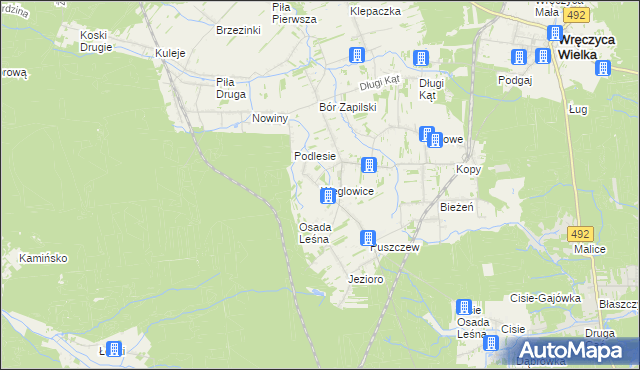Click road 492 shield near Wręczyca Mała
Screen dimensions: 640x370
pyautogui.click(x=576, y=16)
